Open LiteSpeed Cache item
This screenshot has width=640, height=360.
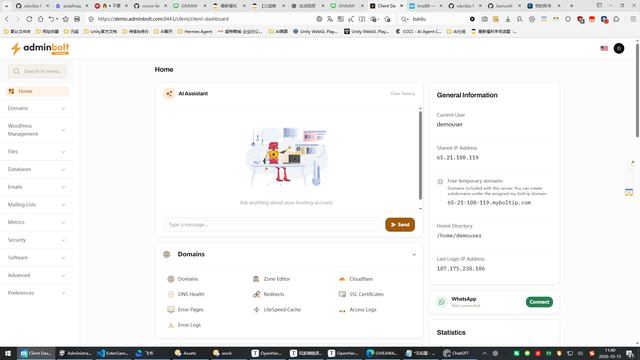tap(277, 310)
